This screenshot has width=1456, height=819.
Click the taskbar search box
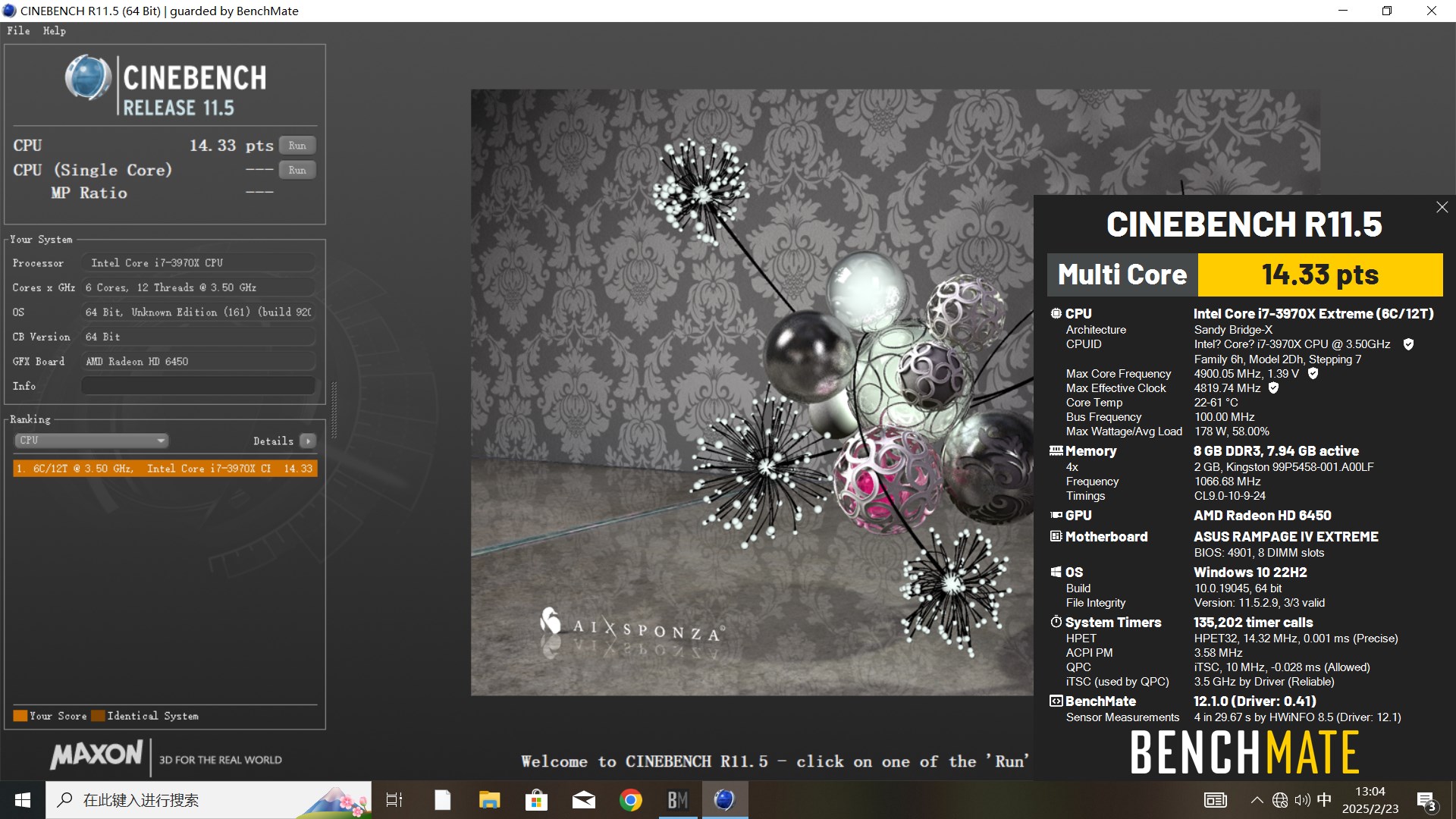click(209, 800)
